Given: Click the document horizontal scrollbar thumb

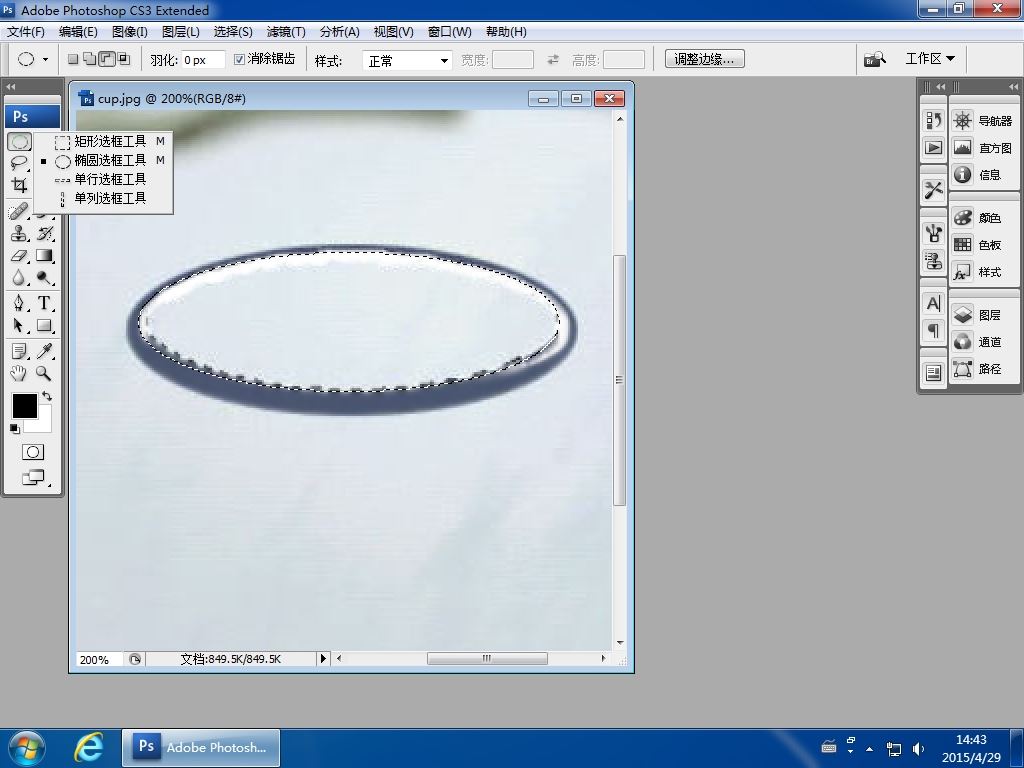Looking at the screenshot, I should pyautogui.click(x=487, y=658).
